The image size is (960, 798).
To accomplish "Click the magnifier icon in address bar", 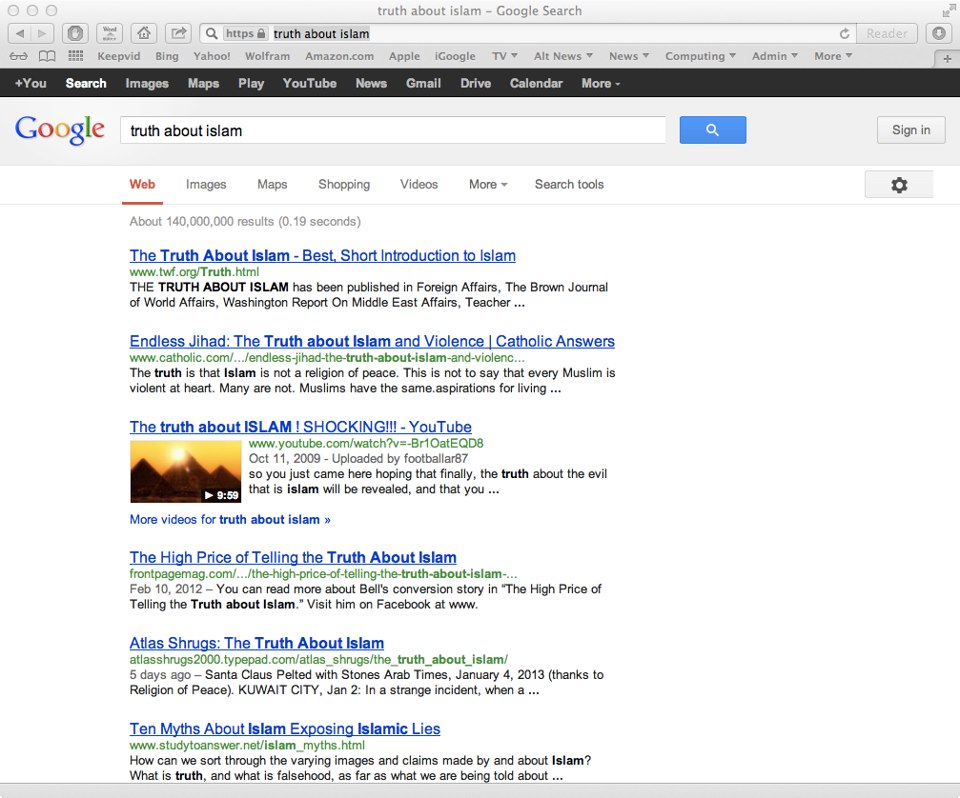I will click(211, 34).
